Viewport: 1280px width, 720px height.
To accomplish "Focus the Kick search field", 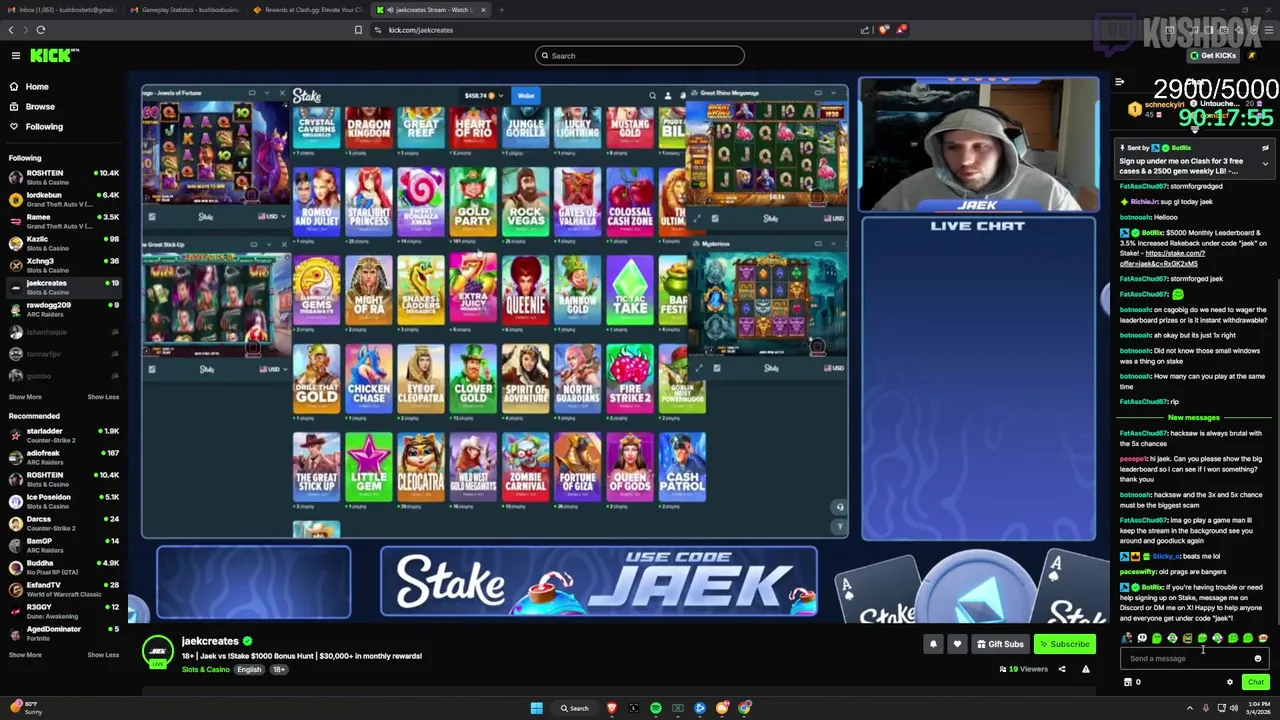I will tap(640, 56).
